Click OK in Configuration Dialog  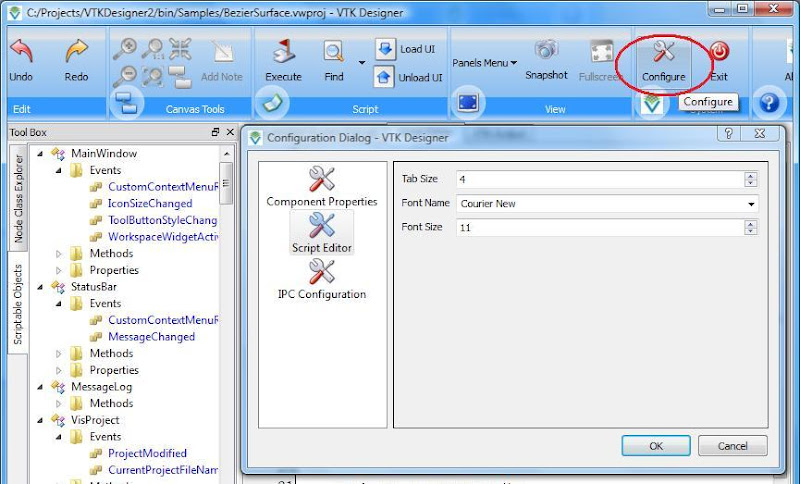(656, 446)
